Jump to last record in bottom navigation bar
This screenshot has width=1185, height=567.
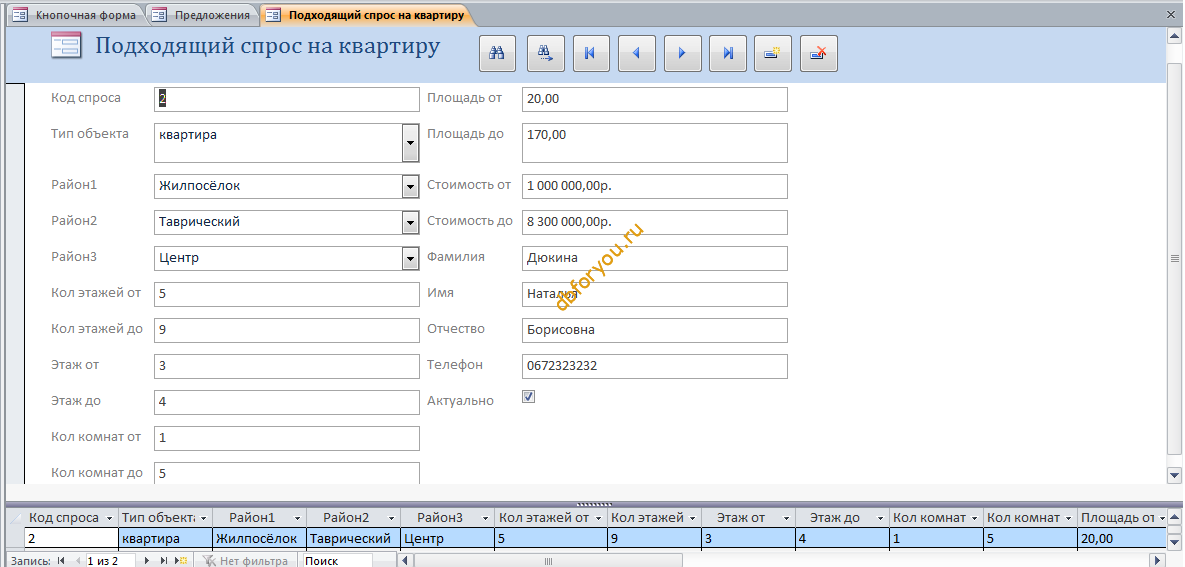coord(164,561)
